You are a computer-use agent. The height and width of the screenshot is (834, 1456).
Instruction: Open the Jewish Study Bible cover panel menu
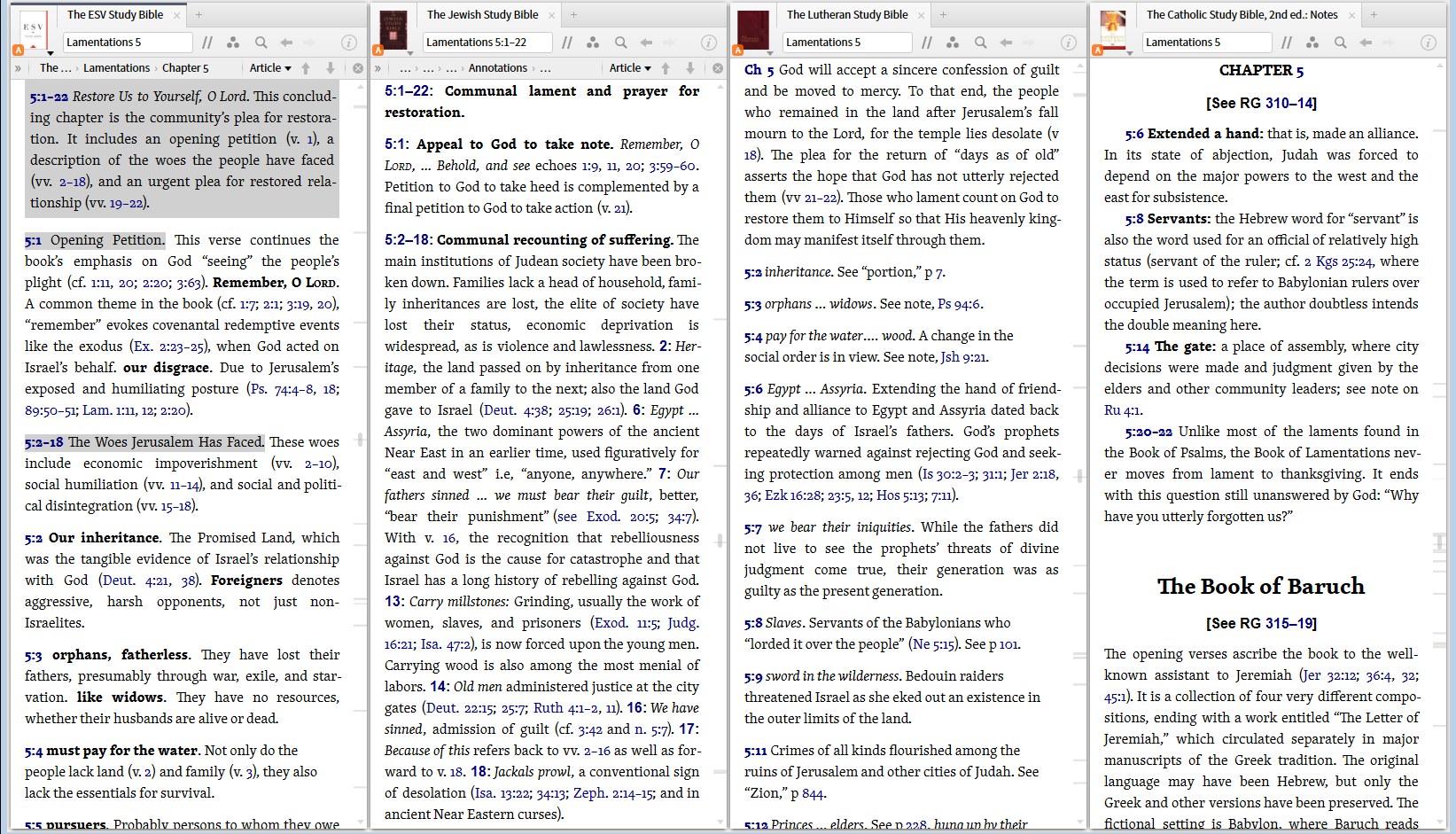(x=393, y=32)
